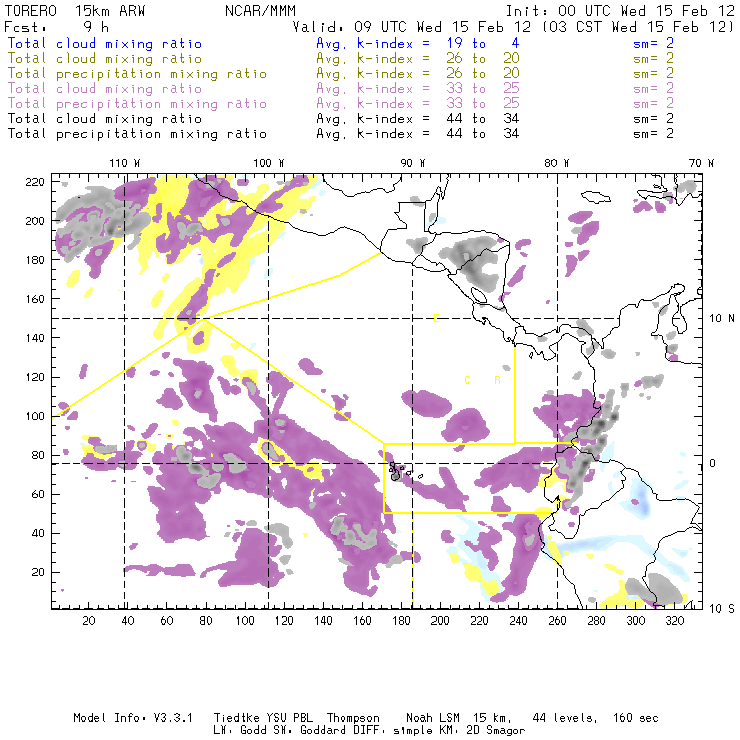Select black "Total precipitation mixing ratio" legend row

137,134
